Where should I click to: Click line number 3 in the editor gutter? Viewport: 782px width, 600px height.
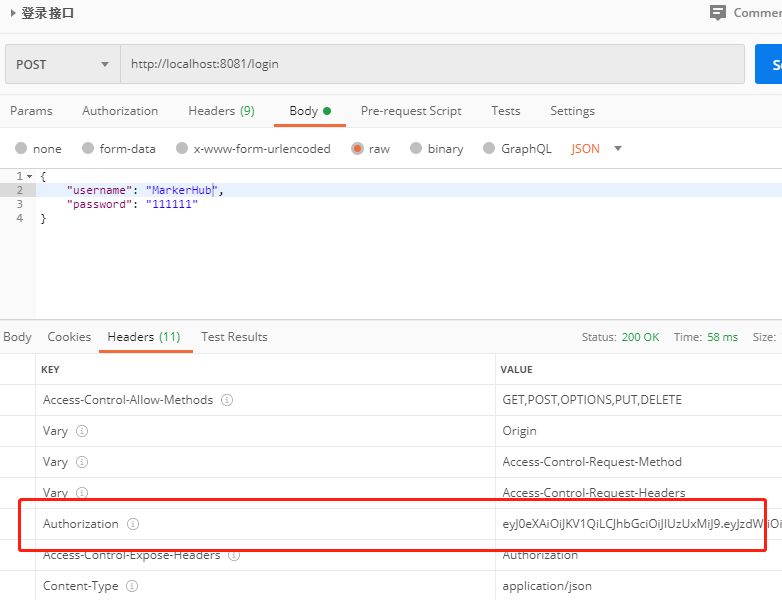pos(19,204)
